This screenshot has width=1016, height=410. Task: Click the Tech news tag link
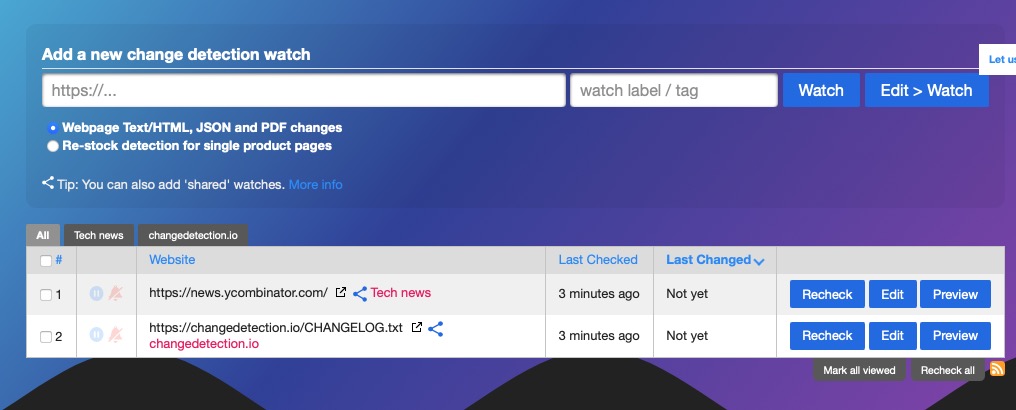coord(400,293)
